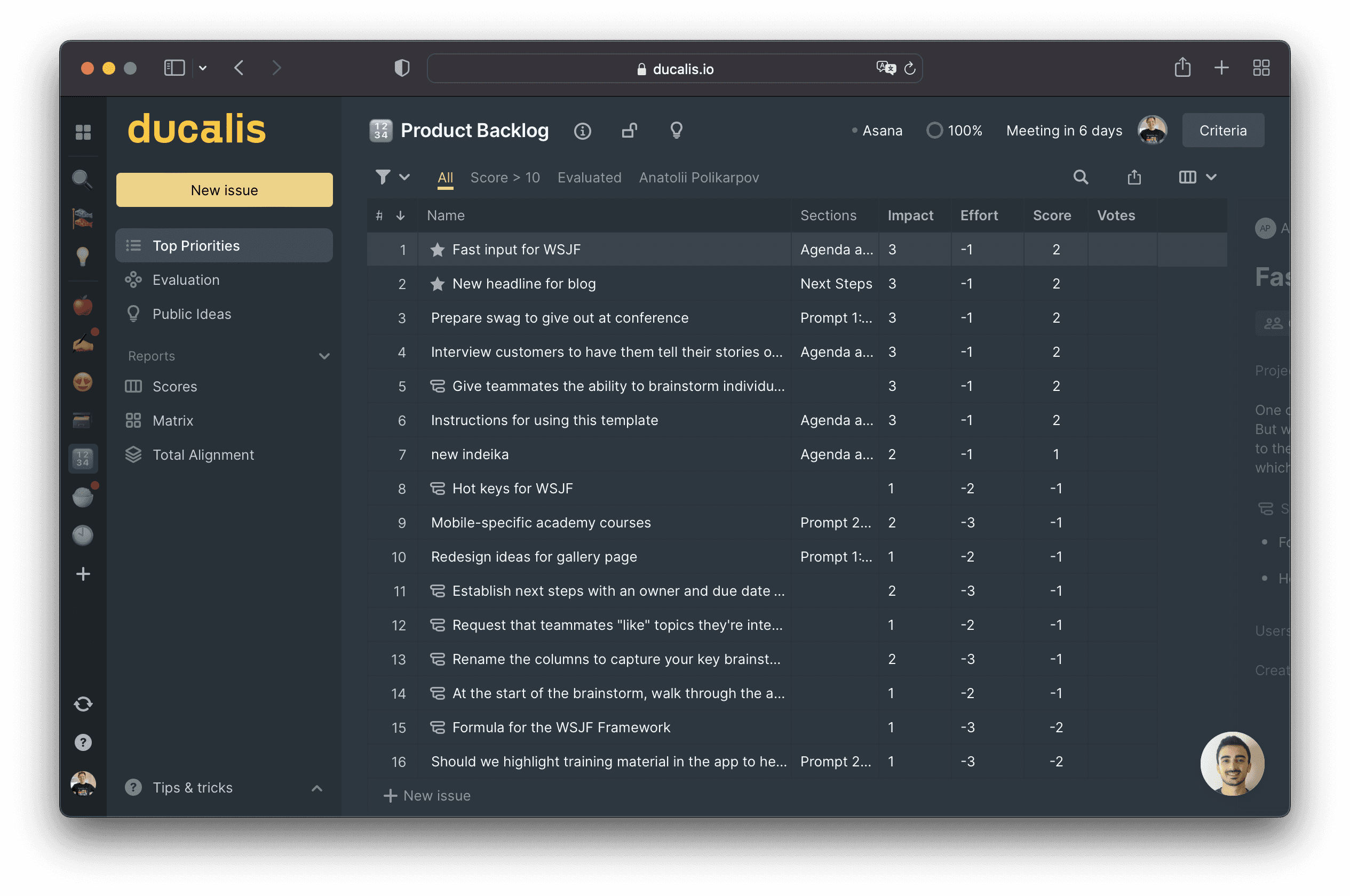This screenshot has width=1350, height=896.
Task: Open the Scores report
Action: 224,386
